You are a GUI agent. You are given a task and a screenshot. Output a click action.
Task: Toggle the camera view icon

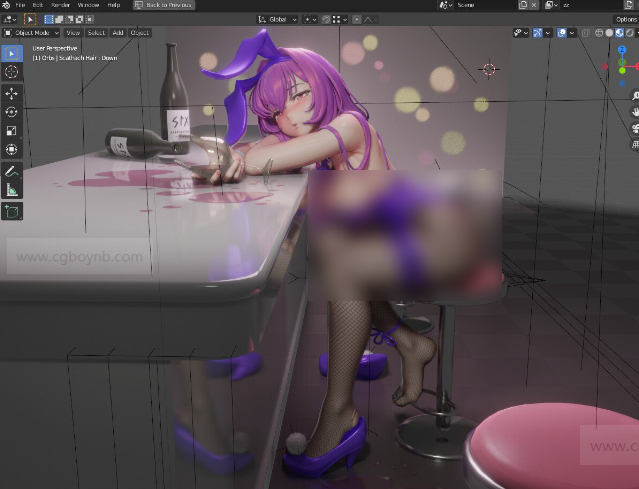click(x=635, y=128)
